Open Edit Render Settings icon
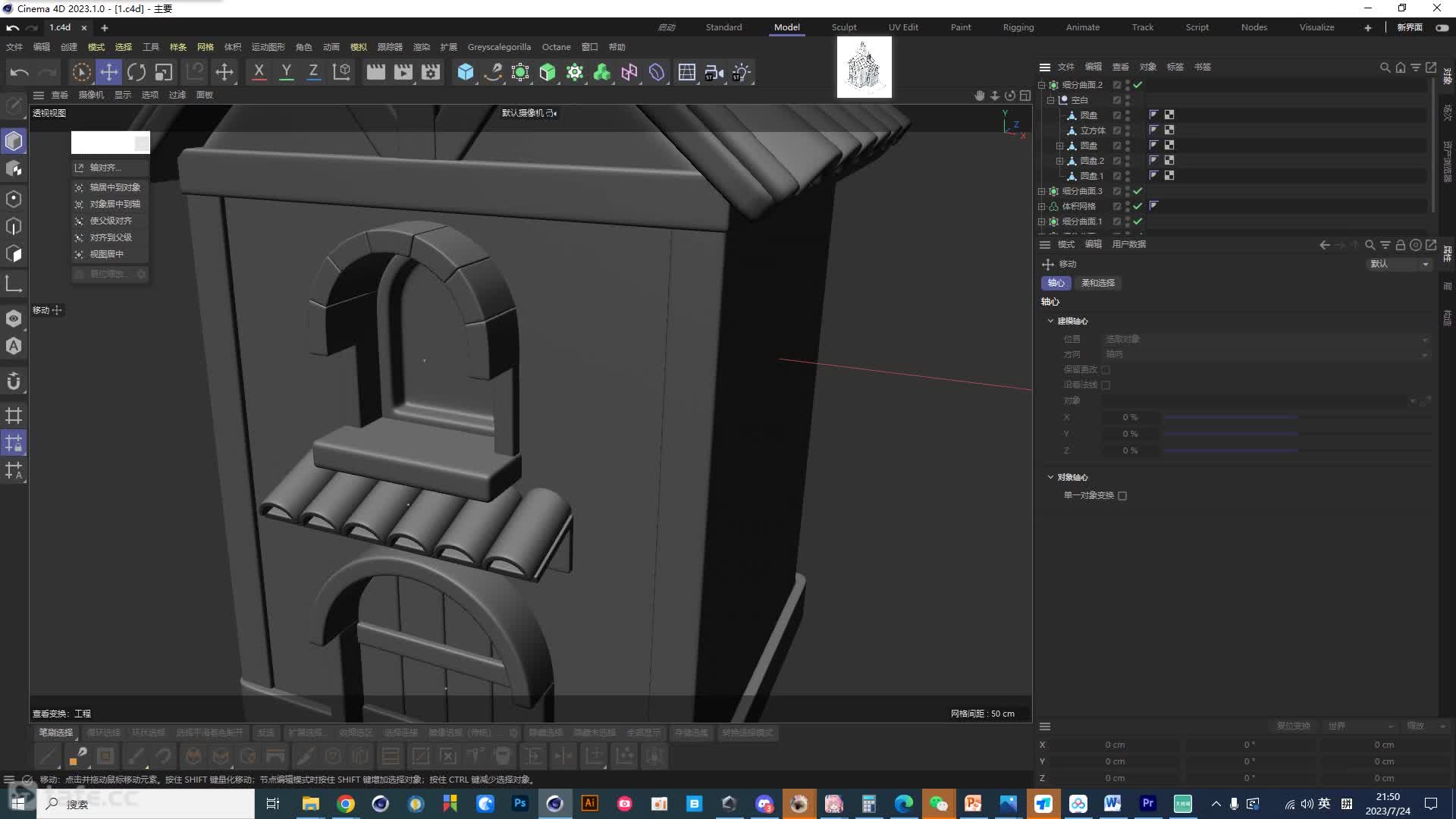1456x819 pixels. click(431, 72)
